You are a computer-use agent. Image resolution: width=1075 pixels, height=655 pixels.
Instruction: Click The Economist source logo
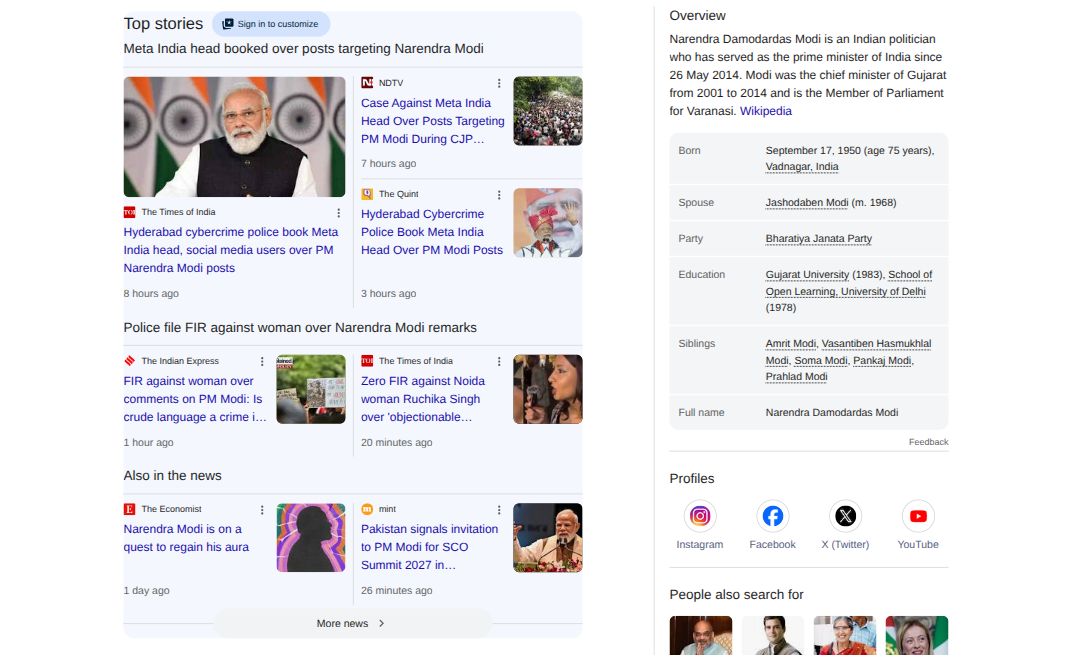click(x=130, y=509)
